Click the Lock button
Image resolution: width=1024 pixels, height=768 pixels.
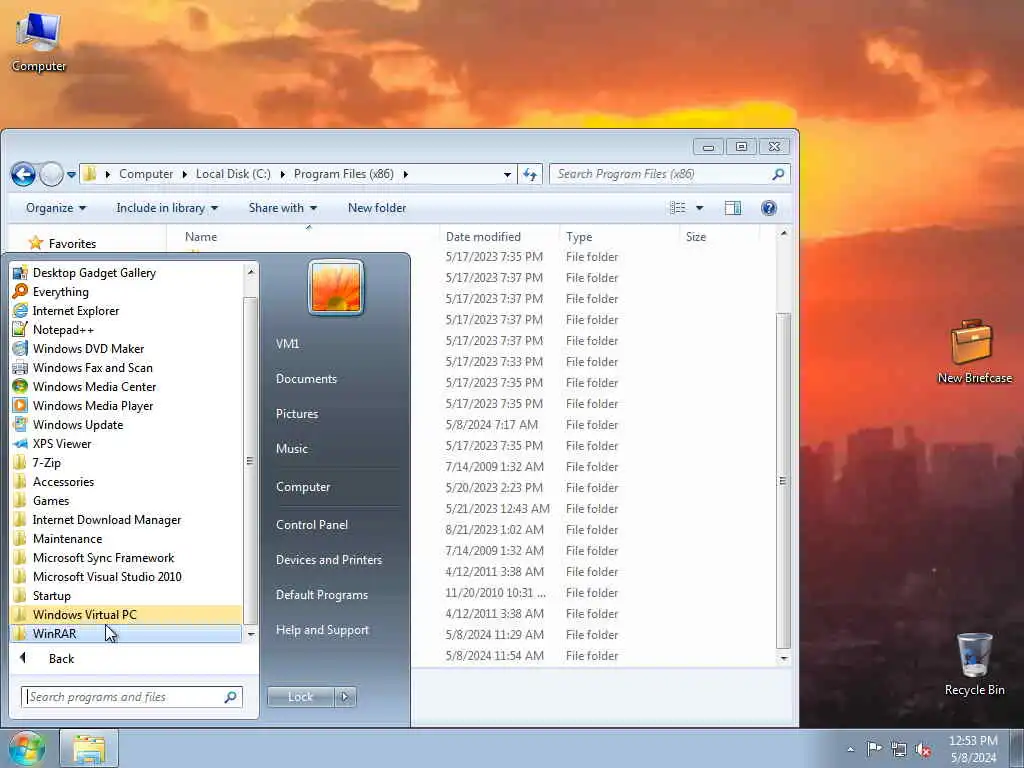[x=300, y=697]
